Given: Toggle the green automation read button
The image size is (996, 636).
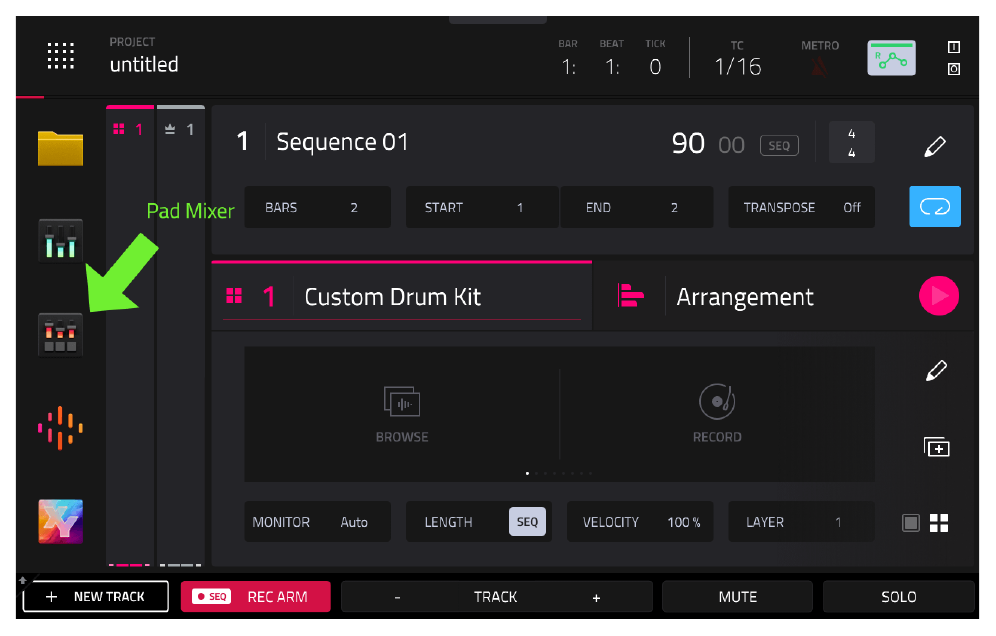Looking at the screenshot, I should point(892,58).
